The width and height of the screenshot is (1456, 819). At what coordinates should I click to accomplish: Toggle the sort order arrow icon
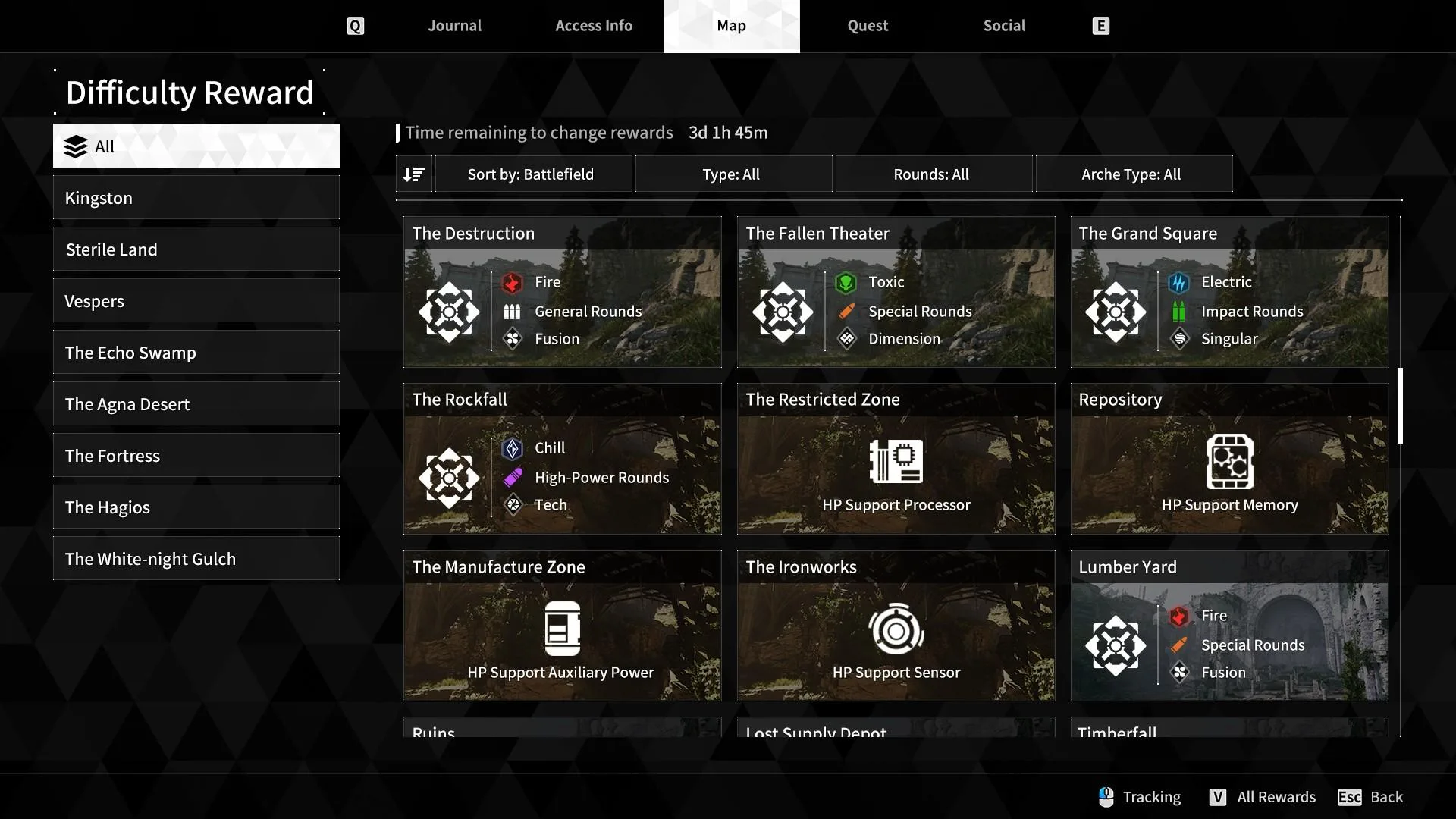click(413, 174)
